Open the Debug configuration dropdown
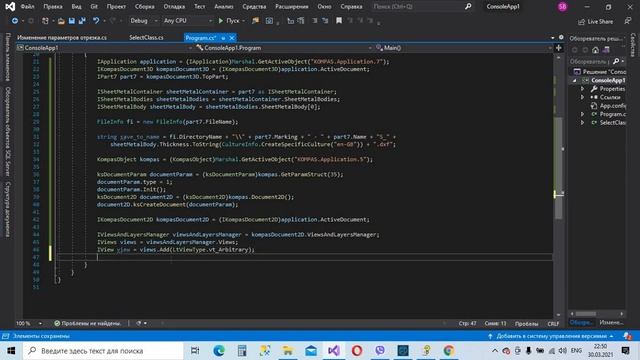Image resolution: width=640 pixels, height=360 pixels. pos(144,20)
